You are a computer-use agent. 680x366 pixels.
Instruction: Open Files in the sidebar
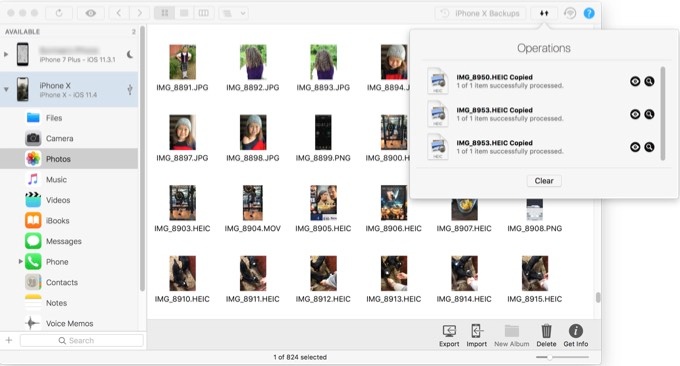[69, 118]
